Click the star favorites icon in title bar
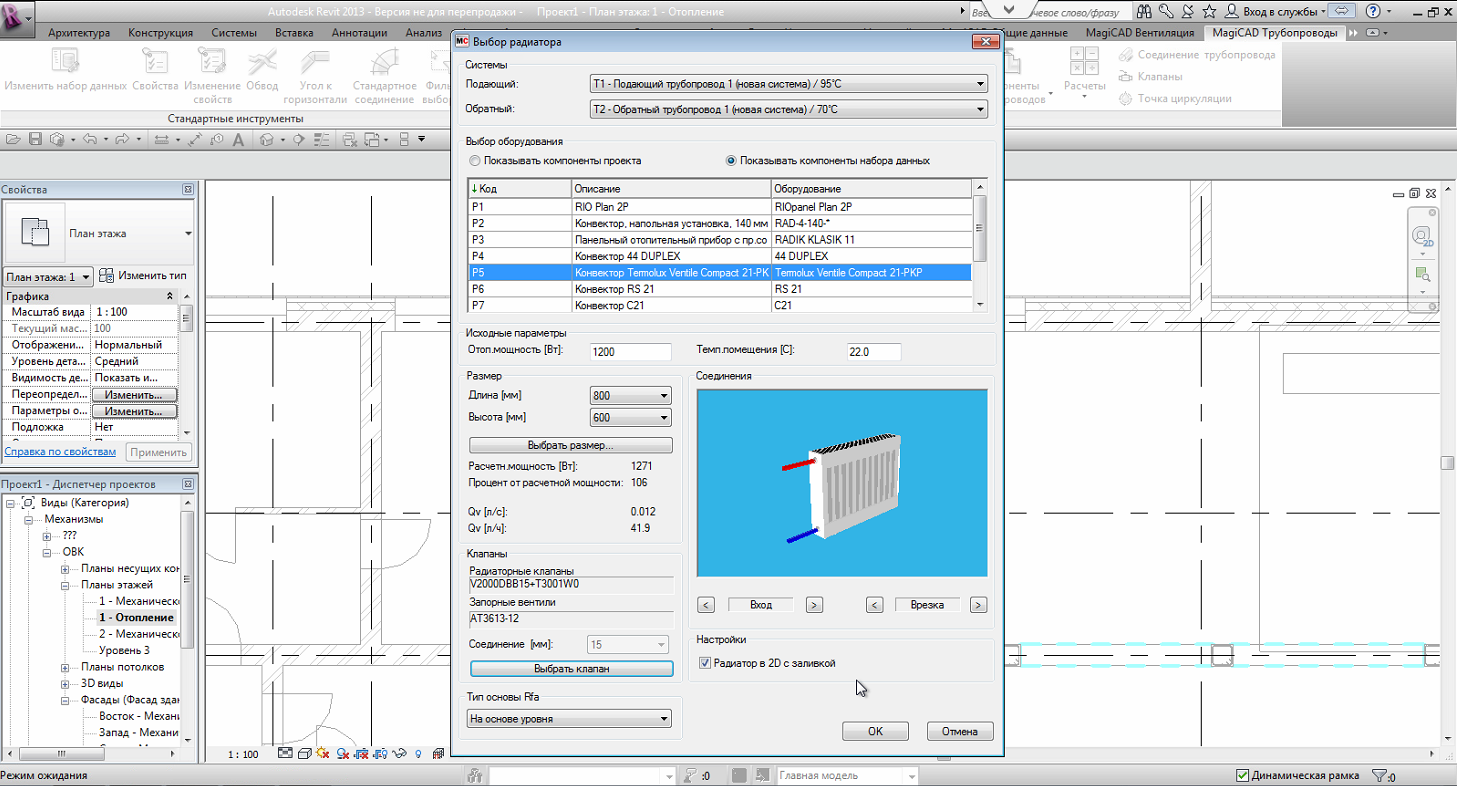 tap(1209, 11)
